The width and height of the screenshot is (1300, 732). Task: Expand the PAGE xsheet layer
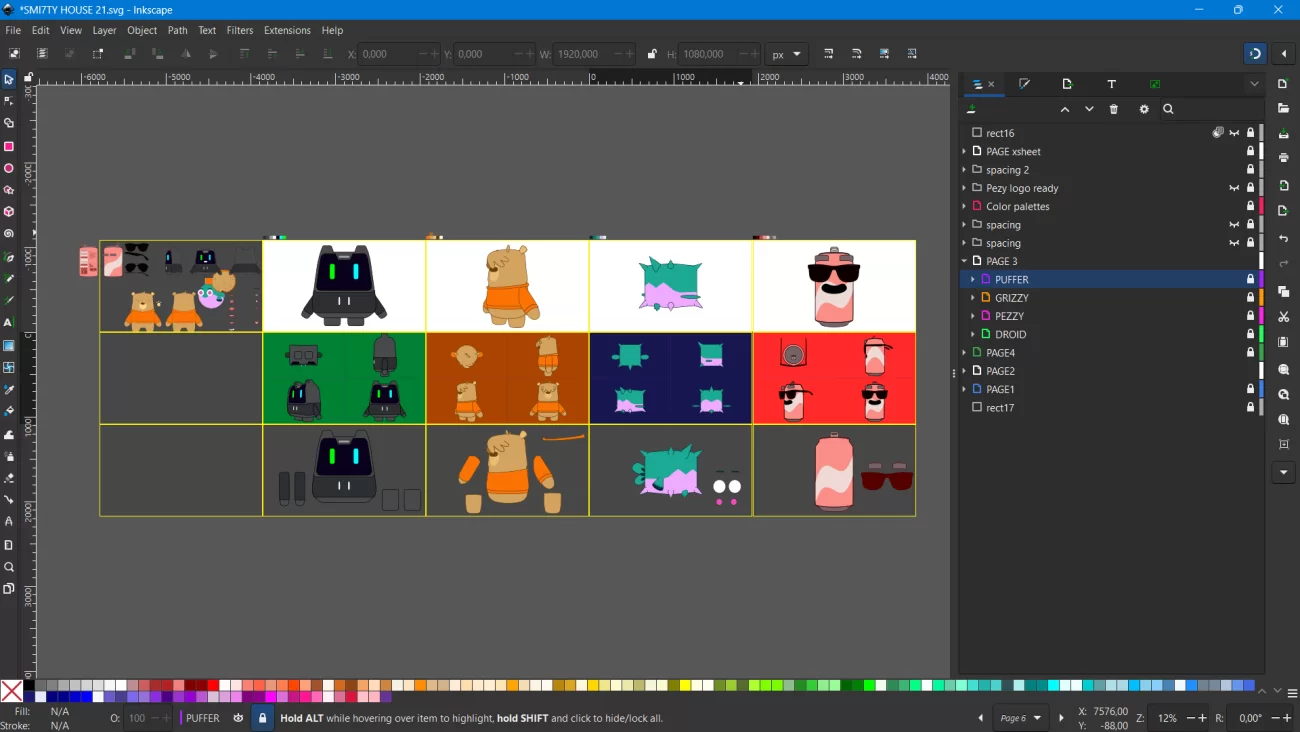(x=964, y=152)
